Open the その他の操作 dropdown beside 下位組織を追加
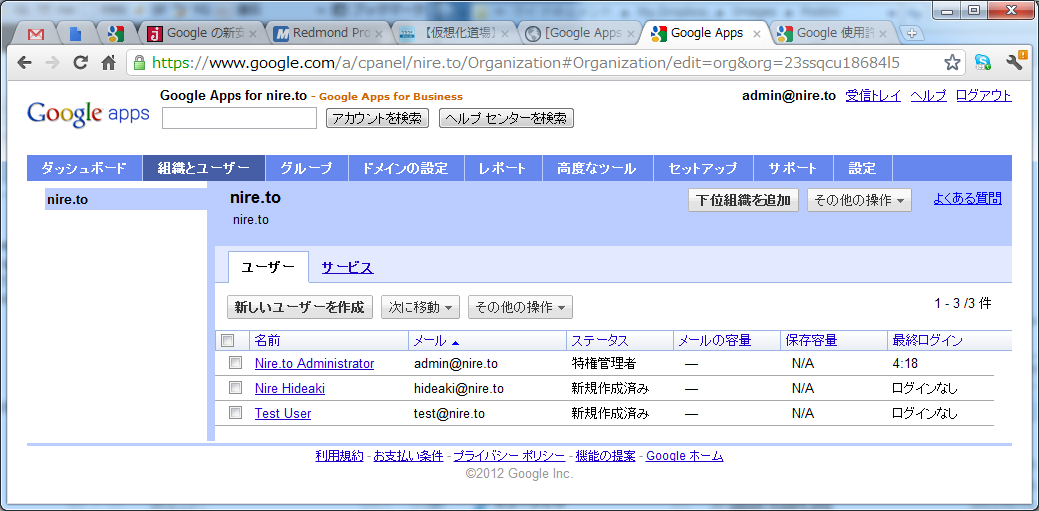Viewport: 1039px width, 511px height. (859, 200)
